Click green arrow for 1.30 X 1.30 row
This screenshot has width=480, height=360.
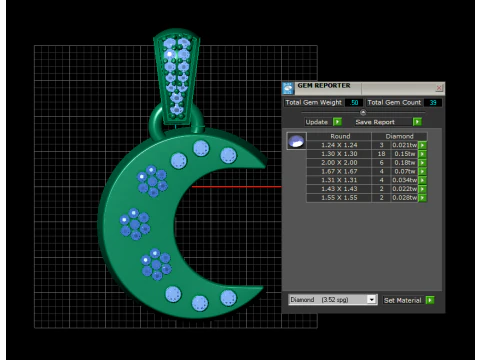tap(422, 154)
